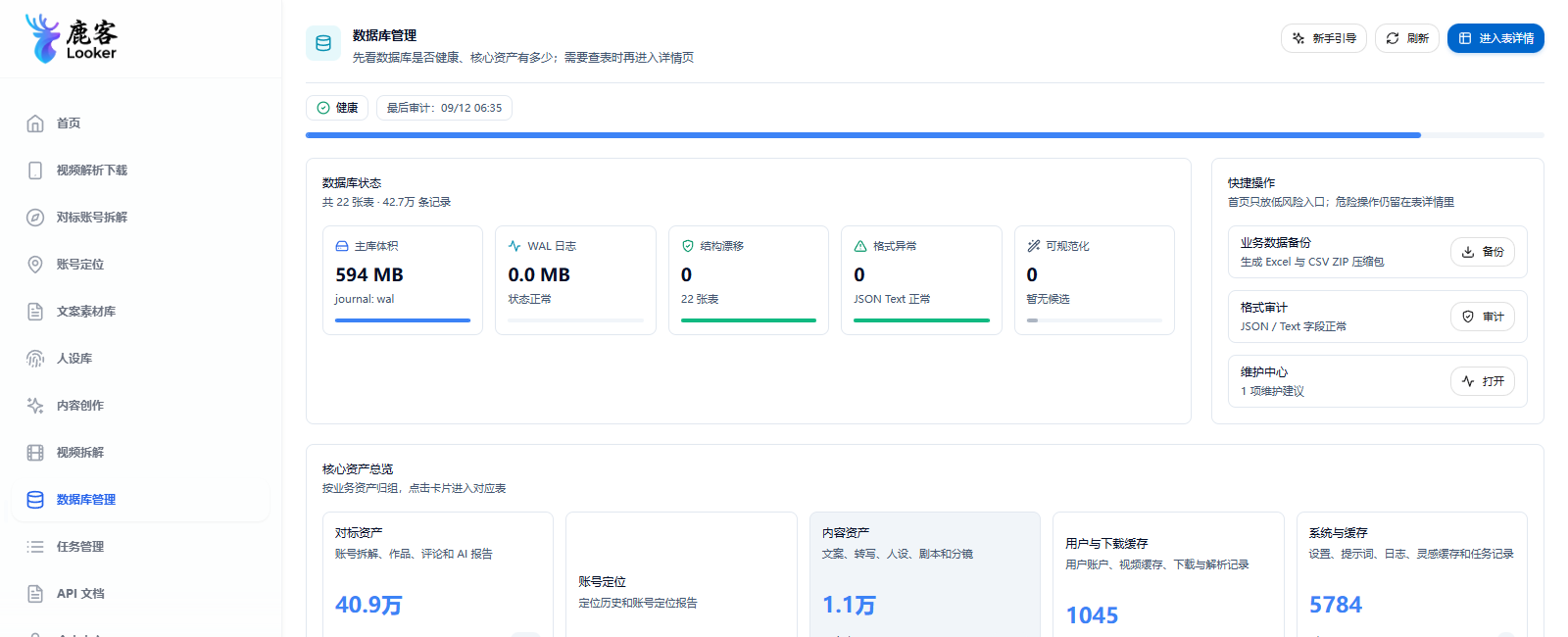The image size is (1568, 637).
Task: Click the 结构漂移 shield icon
Action: (x=688, y=246)
